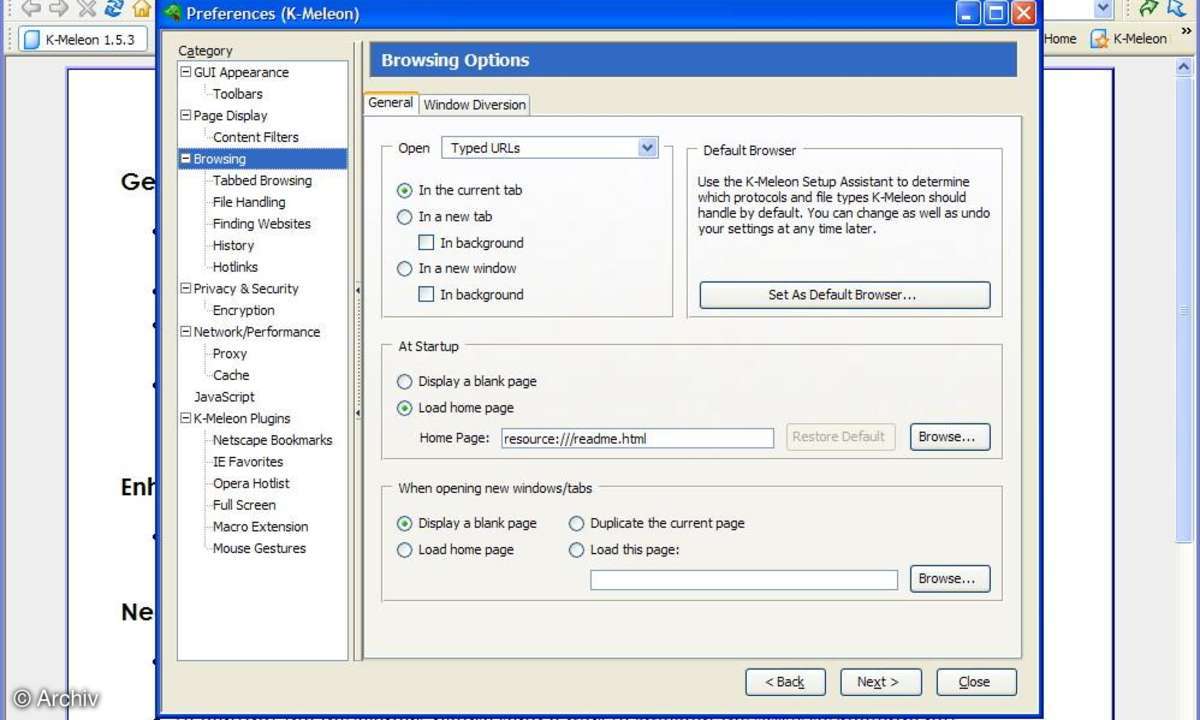This screenshot has width=1200, height=720.
Task: Open the Encryption category
Action: coord(244,310)
